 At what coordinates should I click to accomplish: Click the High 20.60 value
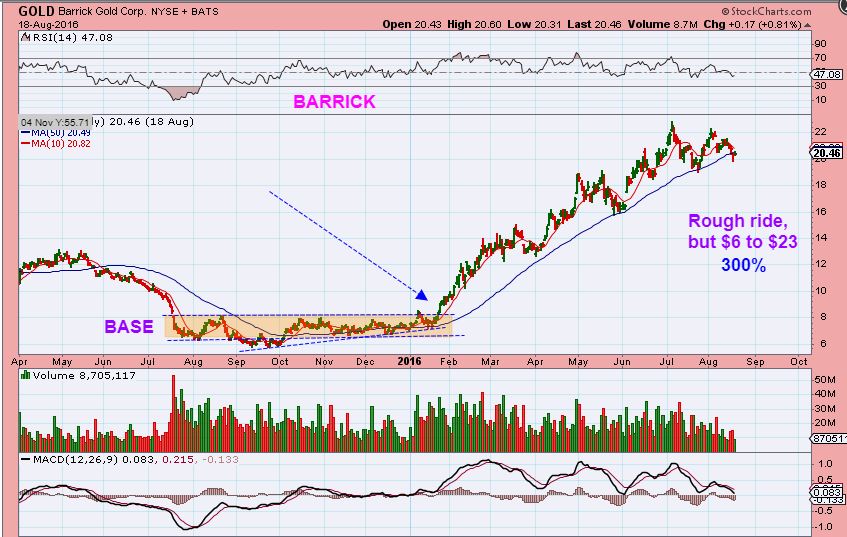pos(474,24)
